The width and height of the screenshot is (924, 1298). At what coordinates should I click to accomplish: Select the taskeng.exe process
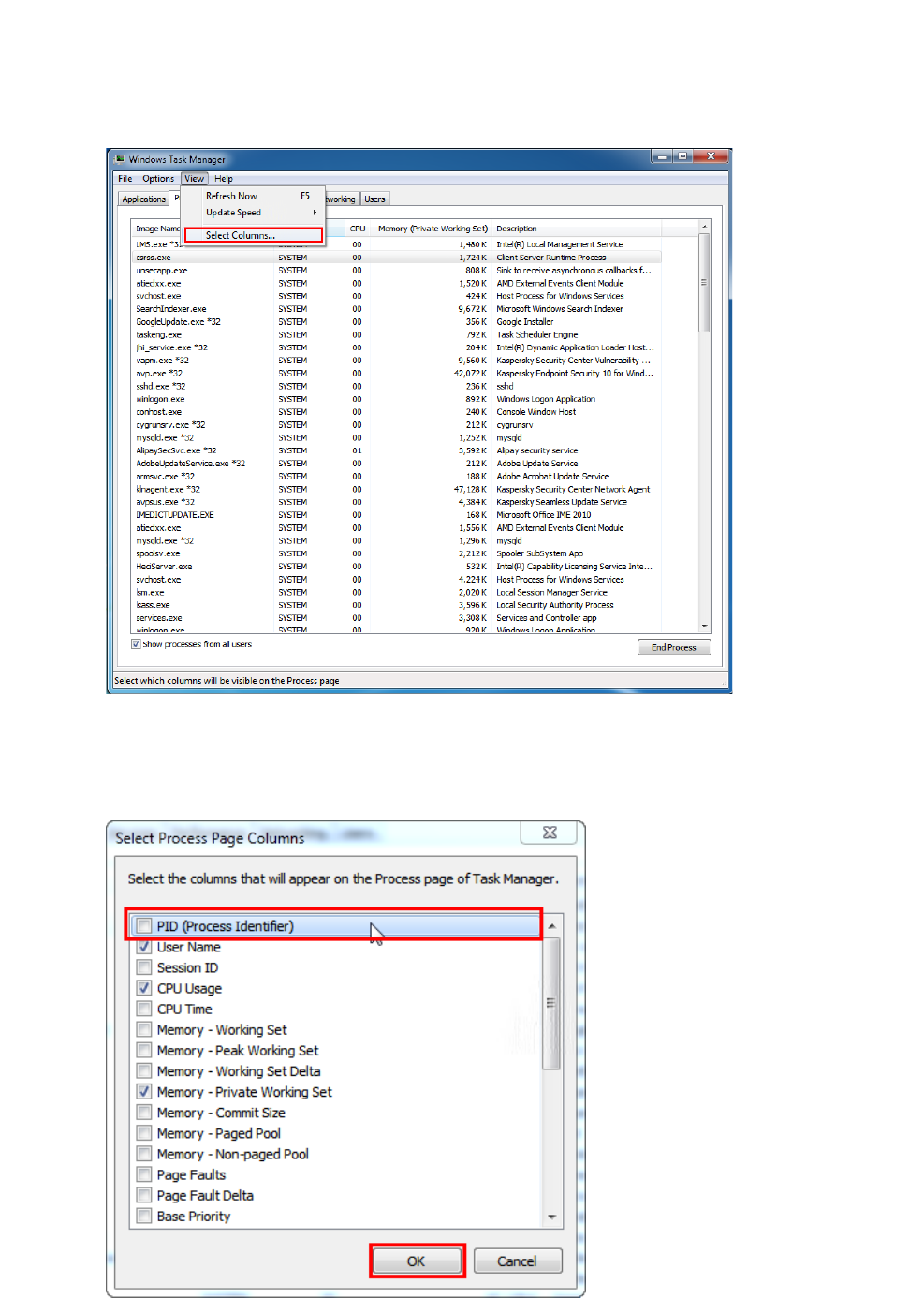point(398,334)
